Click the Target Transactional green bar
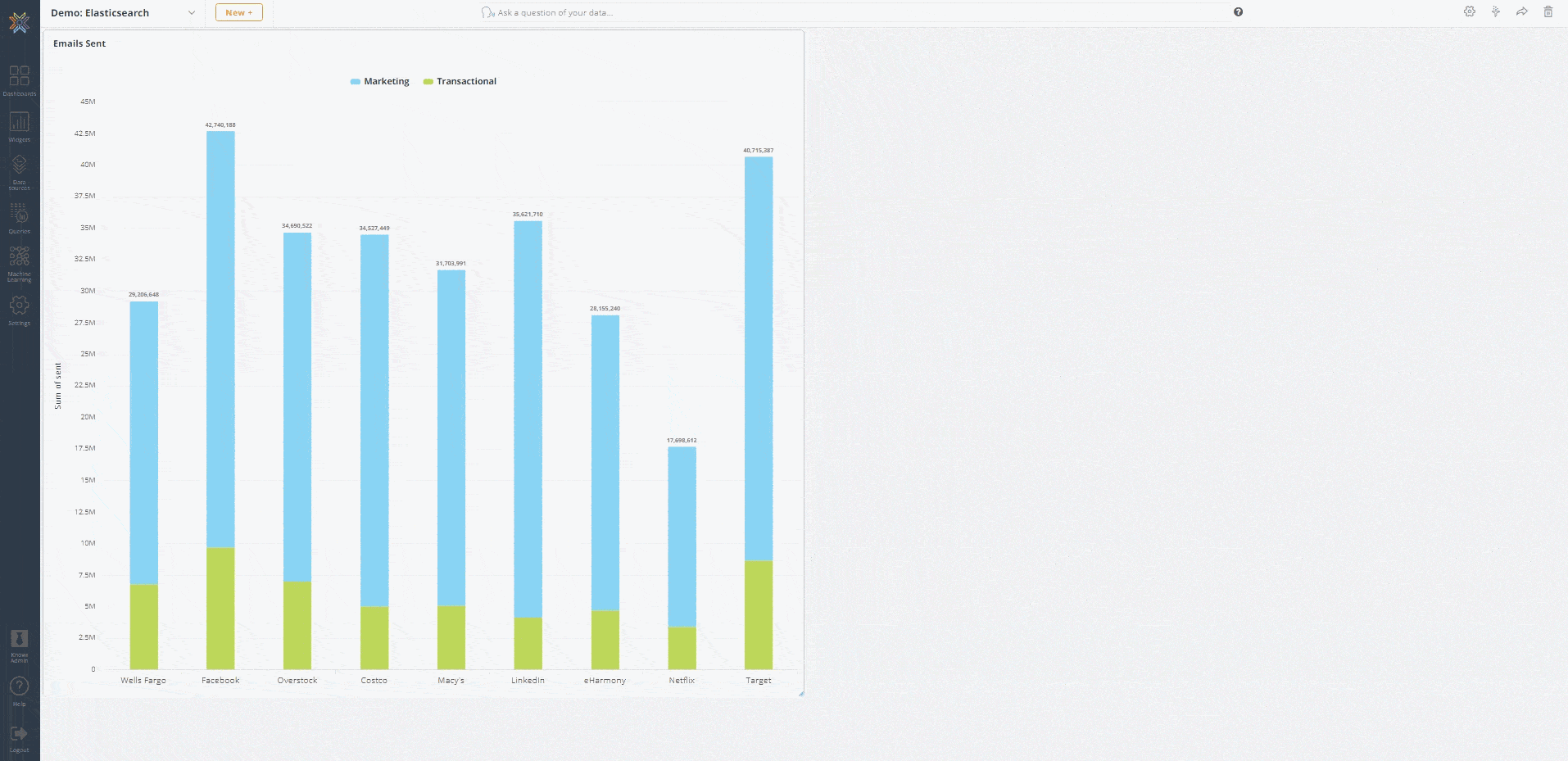Image resolution: width=1568 pixels, height=761 pixels. (x=759, y=615)
